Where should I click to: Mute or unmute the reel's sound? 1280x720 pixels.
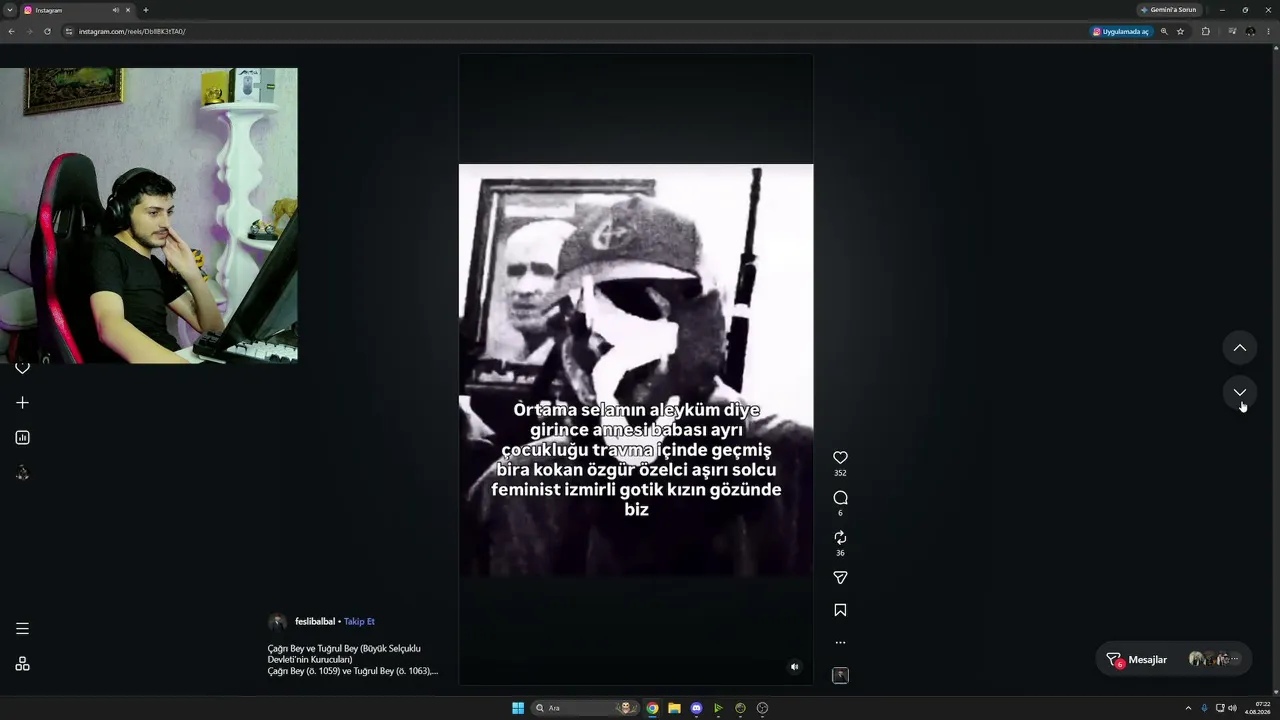click(x=795, y=667)
